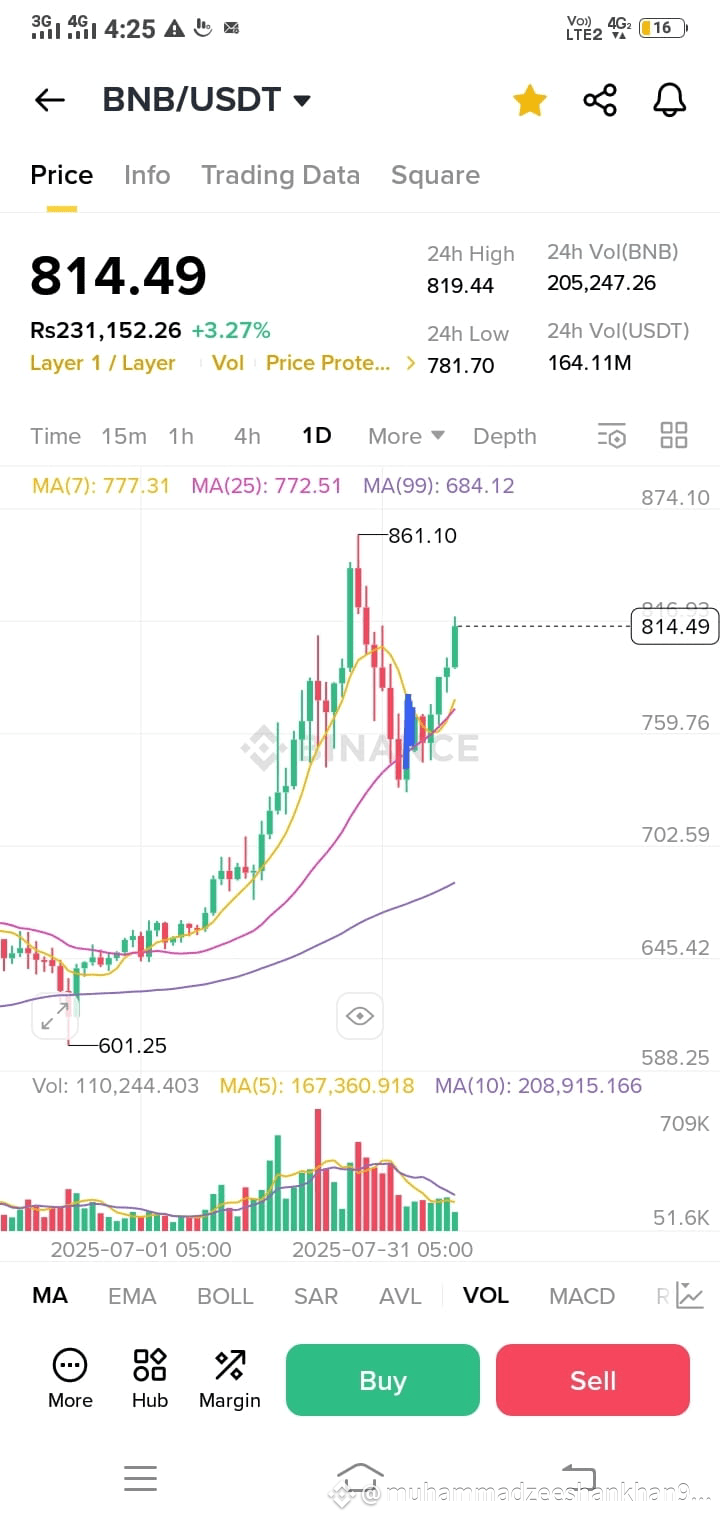Tap the MA(10): 208,915.166 volume label
The height and width of the screenshot is (1520, 720).
[538, 1086]
